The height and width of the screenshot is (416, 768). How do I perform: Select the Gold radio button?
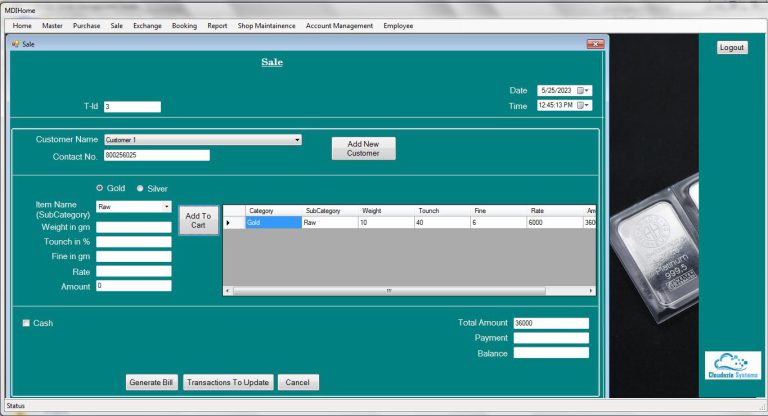100,188
